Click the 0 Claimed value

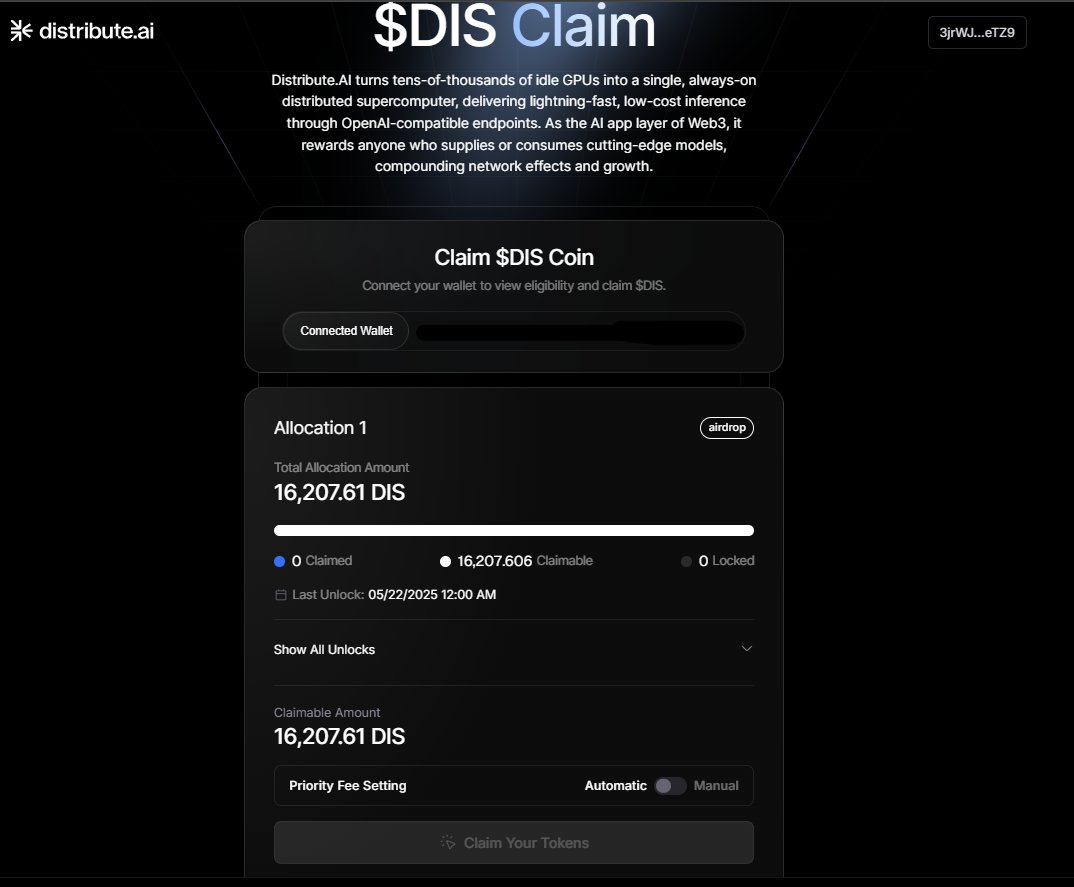click(296, 561)
